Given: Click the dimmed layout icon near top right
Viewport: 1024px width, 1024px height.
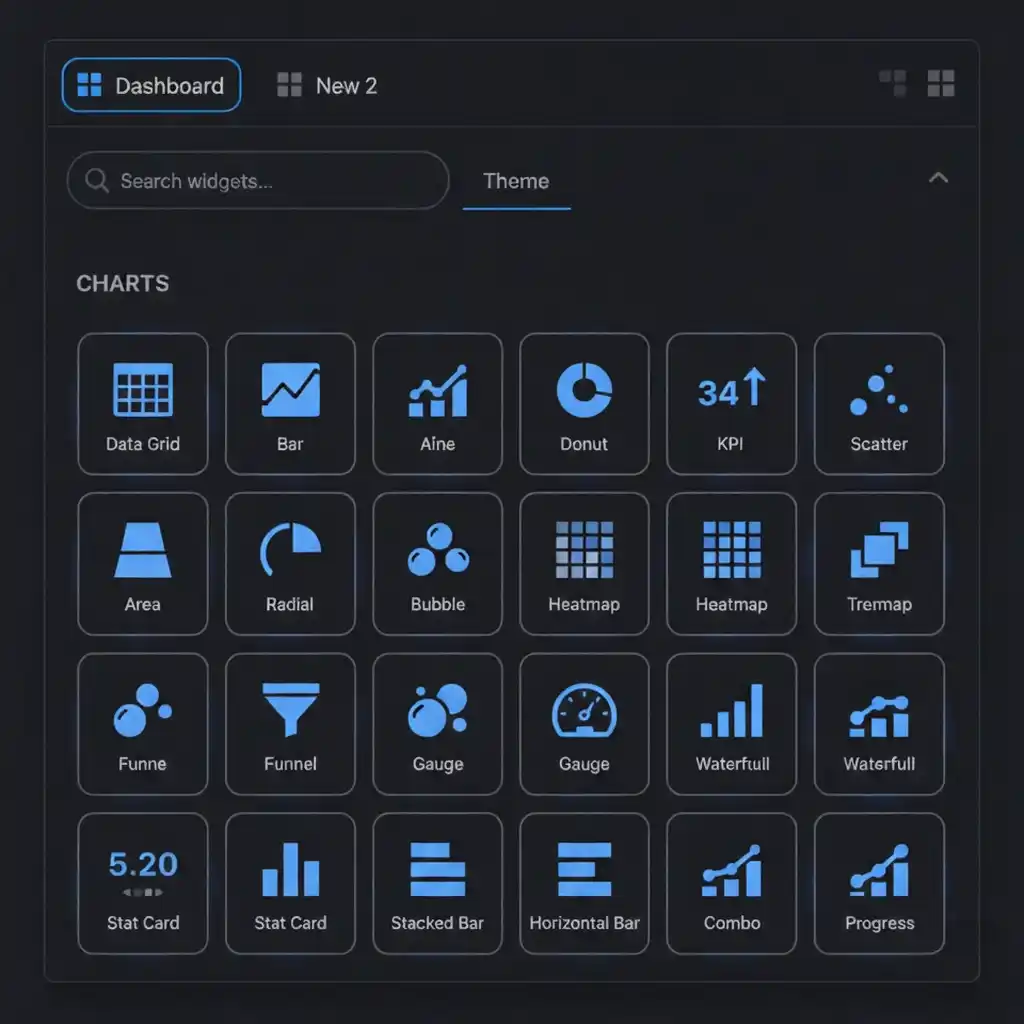Looking at the screenshot, I should [x=891, y=84].
